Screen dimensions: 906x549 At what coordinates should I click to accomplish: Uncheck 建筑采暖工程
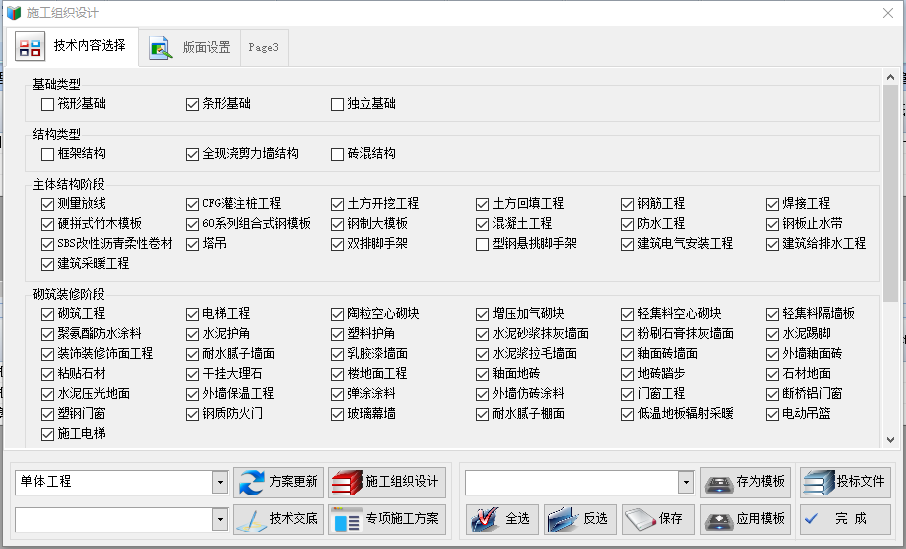tap(47, 265)
